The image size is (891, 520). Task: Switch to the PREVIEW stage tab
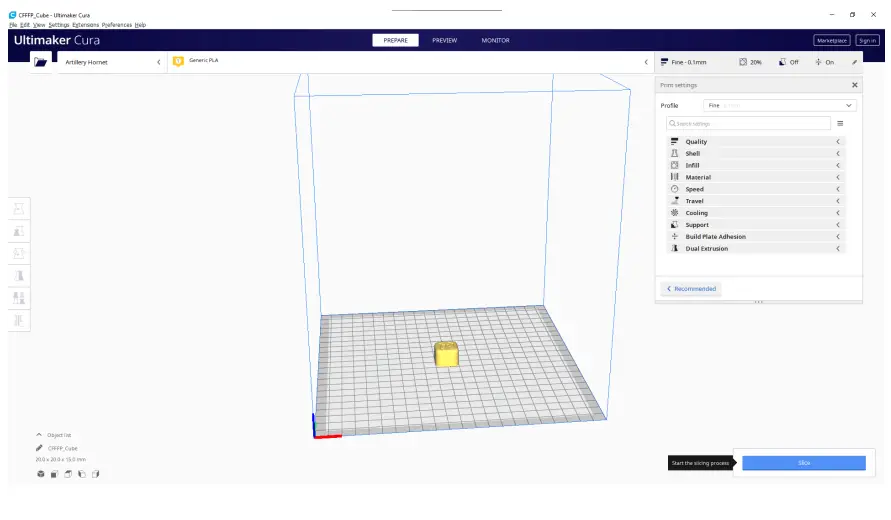(444, 40)
